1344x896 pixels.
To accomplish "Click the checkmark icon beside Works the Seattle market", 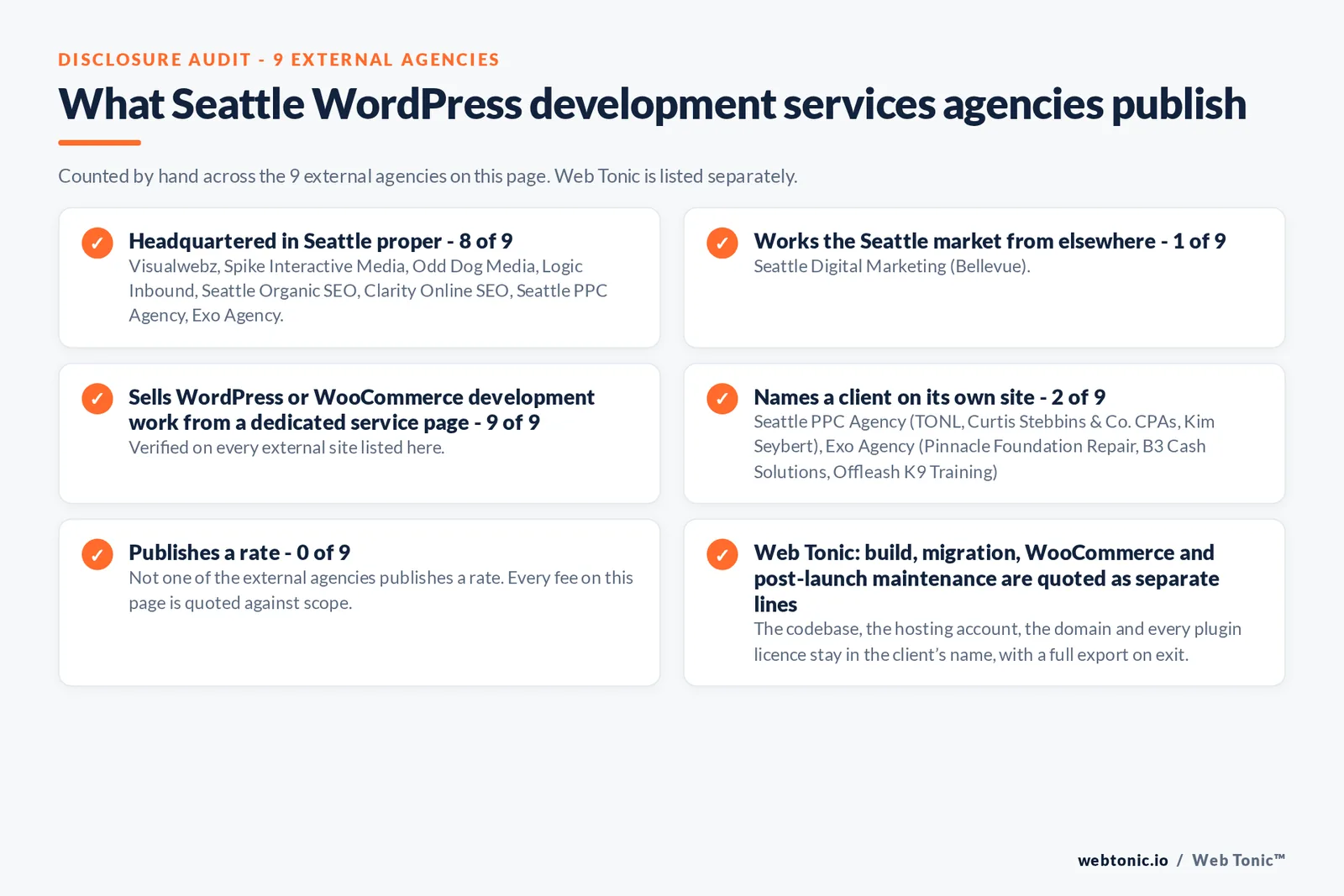I will (722, 243).
